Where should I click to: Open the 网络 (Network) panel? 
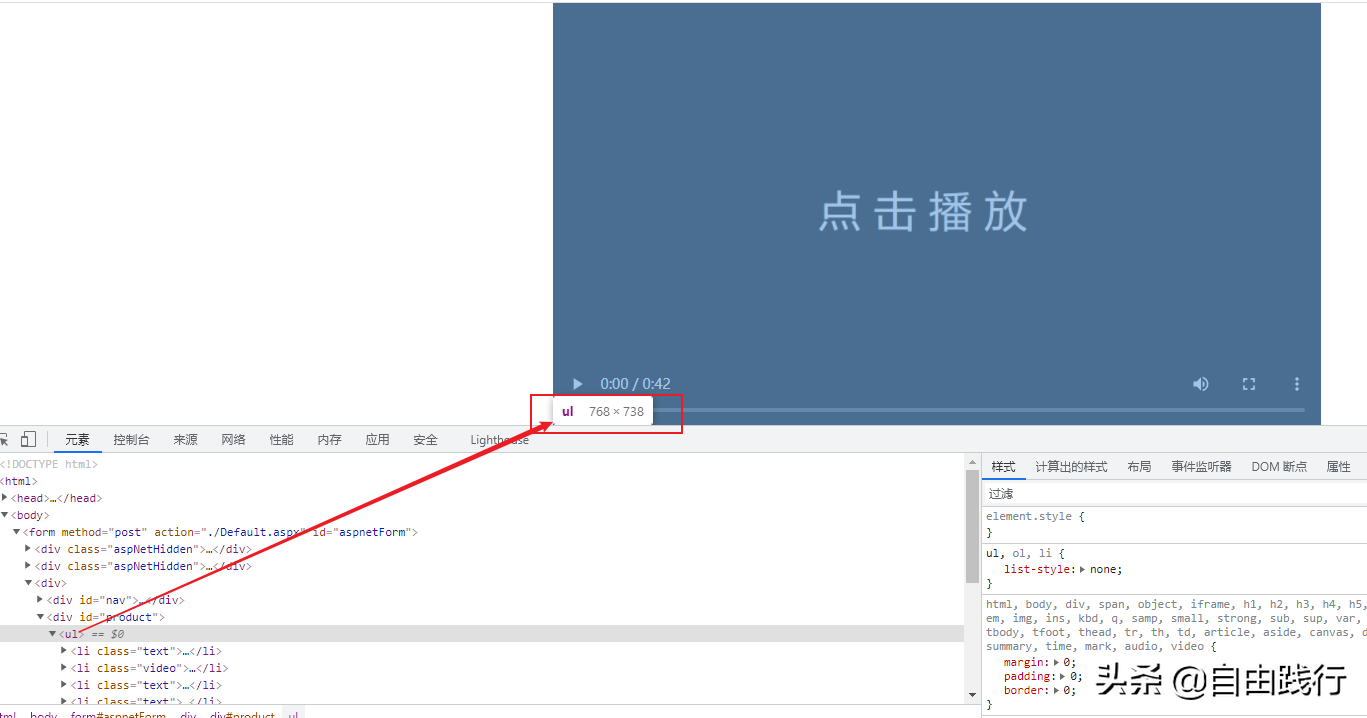[233, 438]
